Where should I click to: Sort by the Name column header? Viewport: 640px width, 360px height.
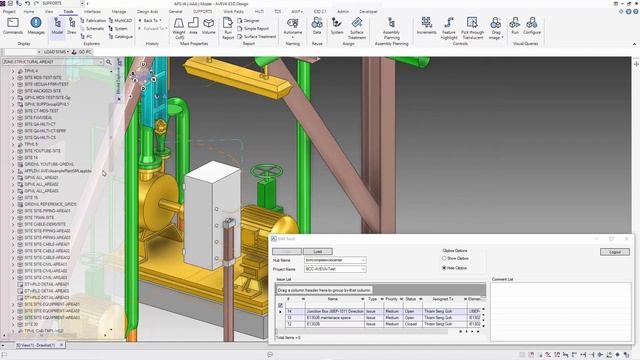tap(333, 299)
